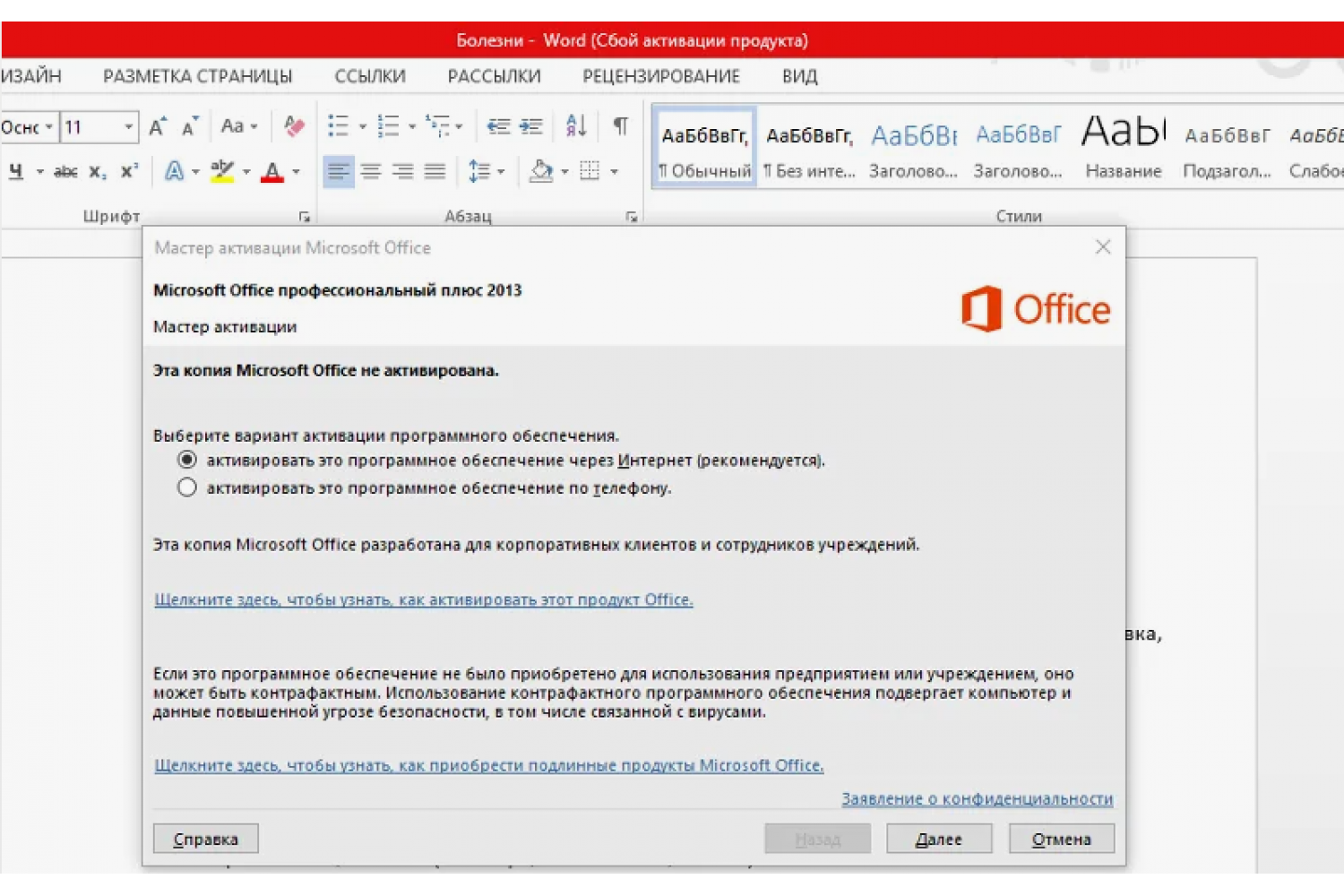
Task: Apply strikethrough formatting (abc icon)
Action: pyautogui.click(x=65, y=171)
